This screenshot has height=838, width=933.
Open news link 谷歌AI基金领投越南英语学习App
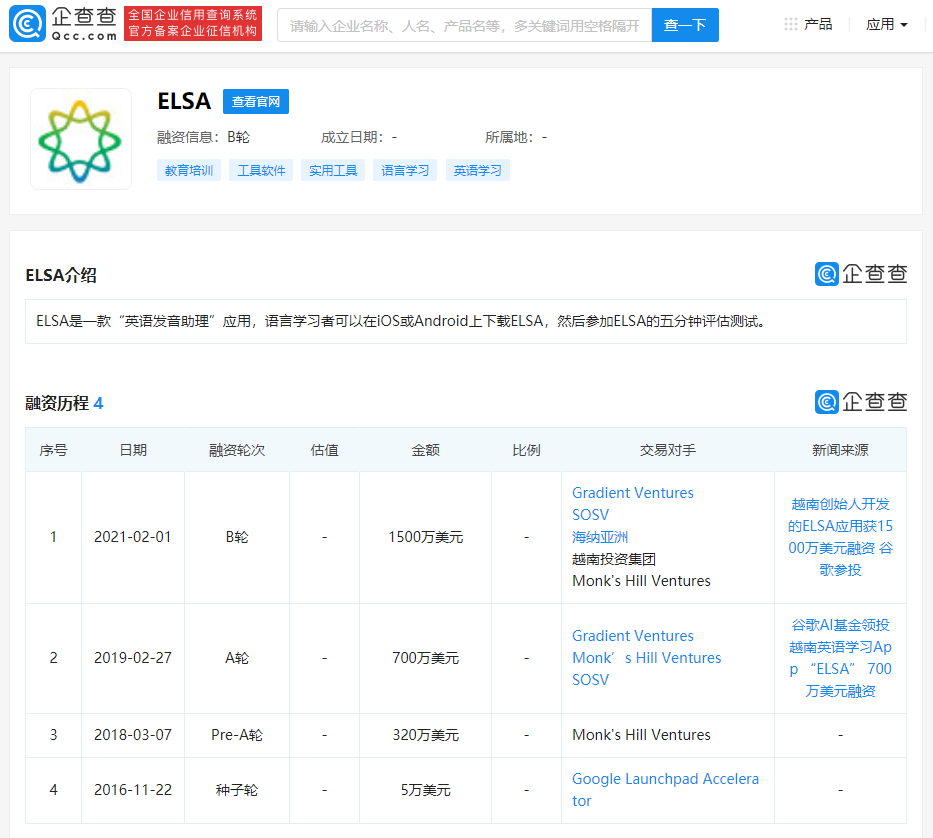840,658
